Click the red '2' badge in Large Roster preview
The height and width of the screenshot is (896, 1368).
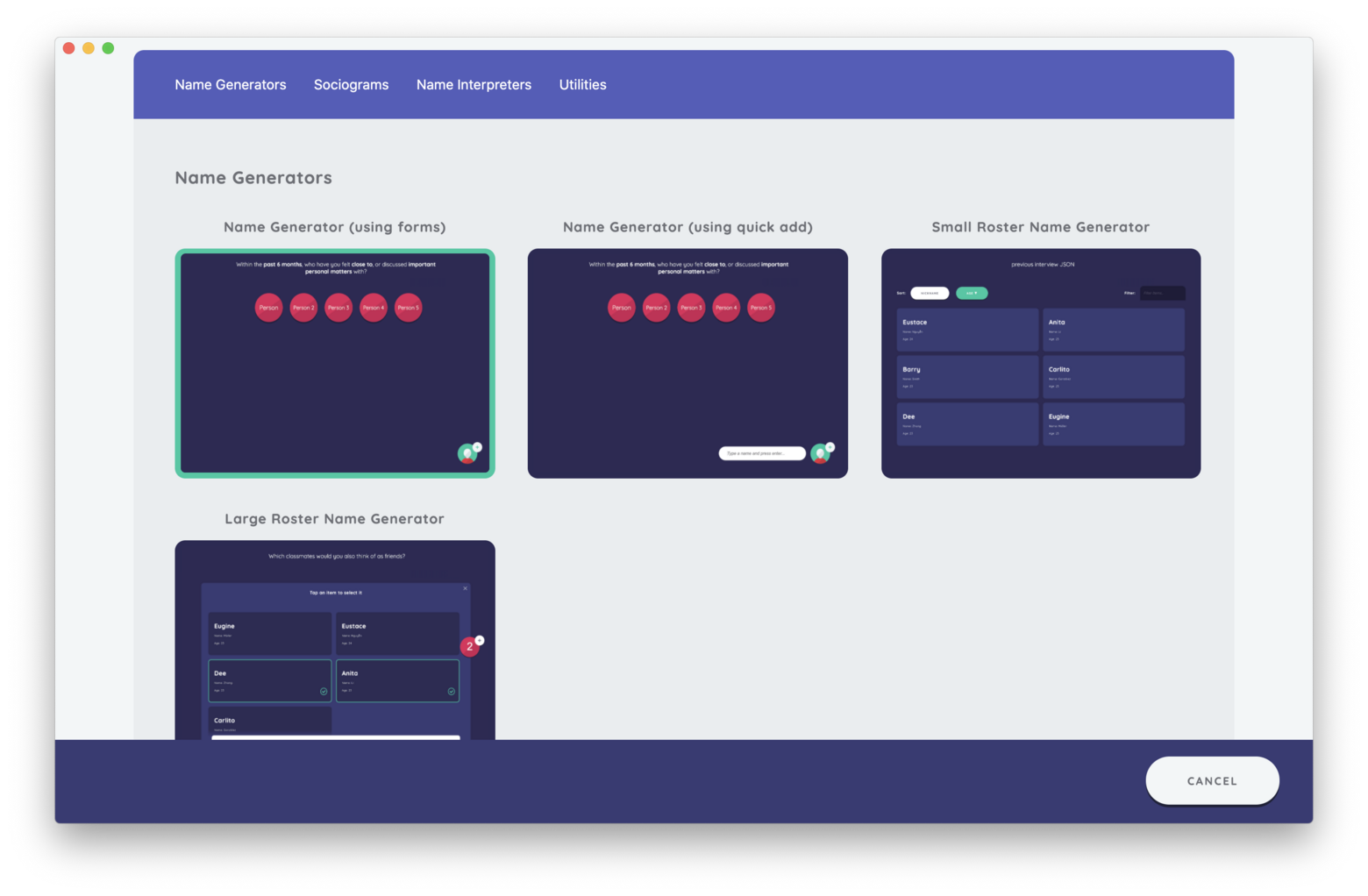(x=470, y=647)
